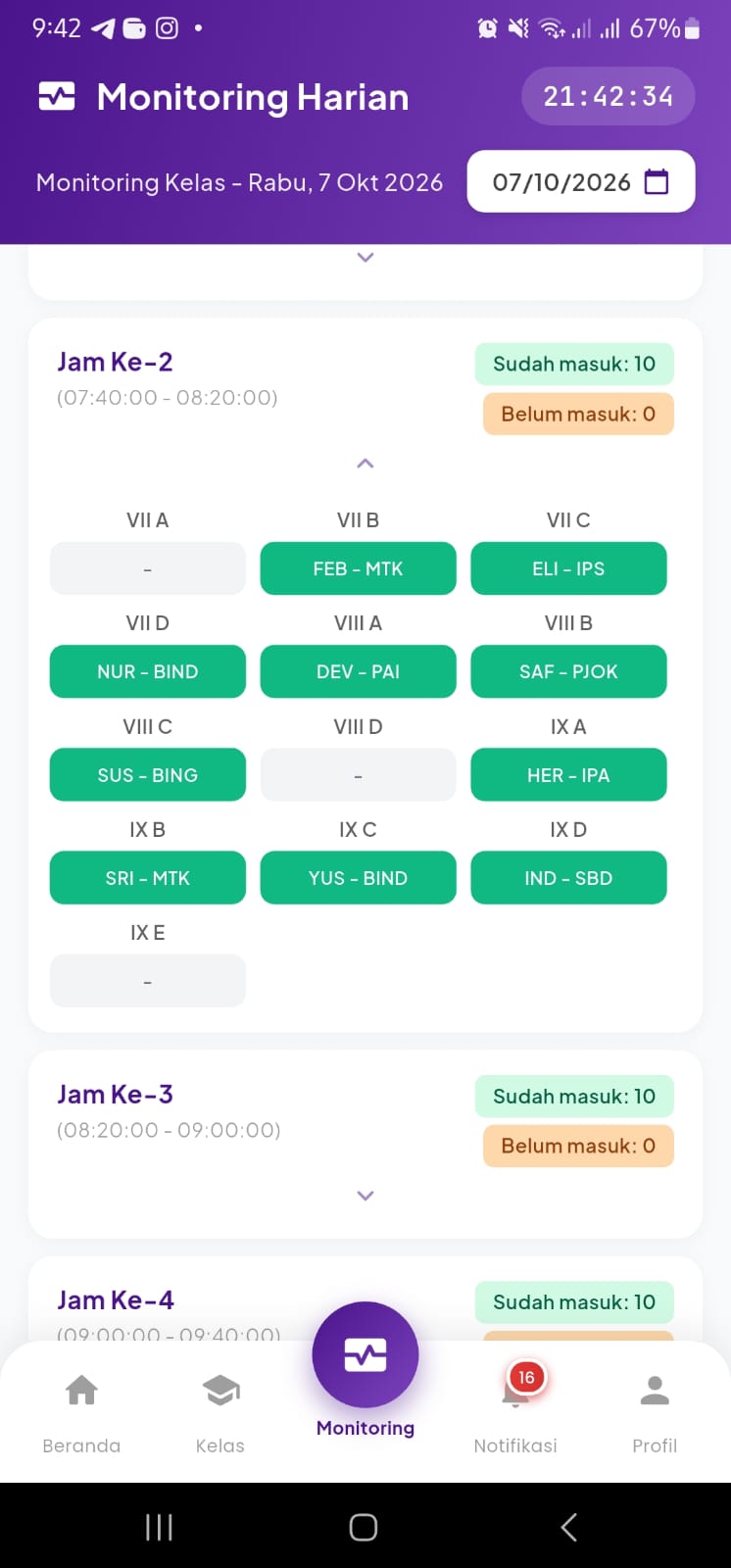Open the Monitoring tab label
The image size is (731, 1568).
[x=365, y=1428]
